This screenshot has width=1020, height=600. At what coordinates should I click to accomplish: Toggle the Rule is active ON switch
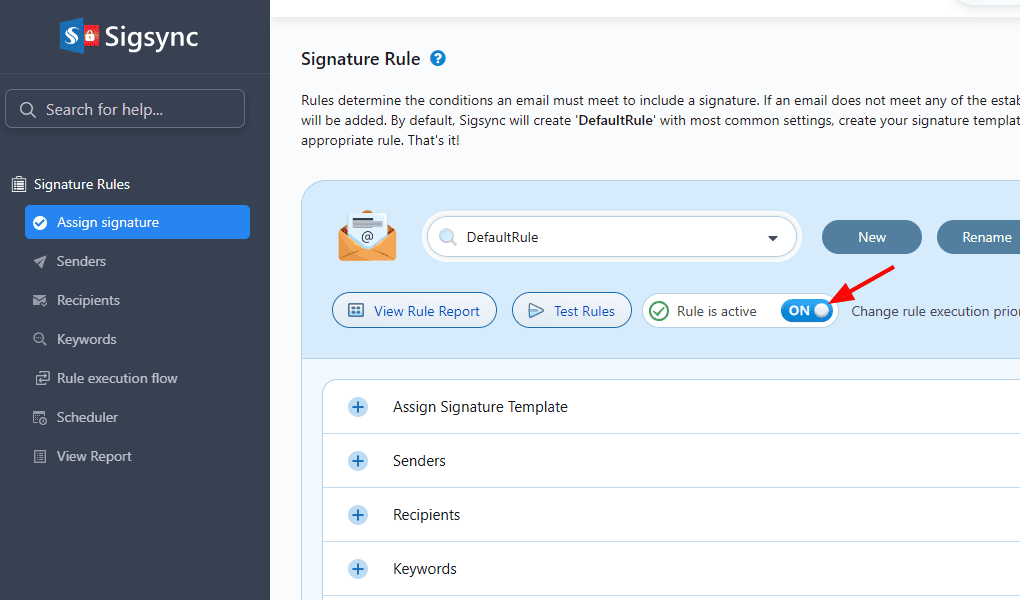click(x=807, y=311)
